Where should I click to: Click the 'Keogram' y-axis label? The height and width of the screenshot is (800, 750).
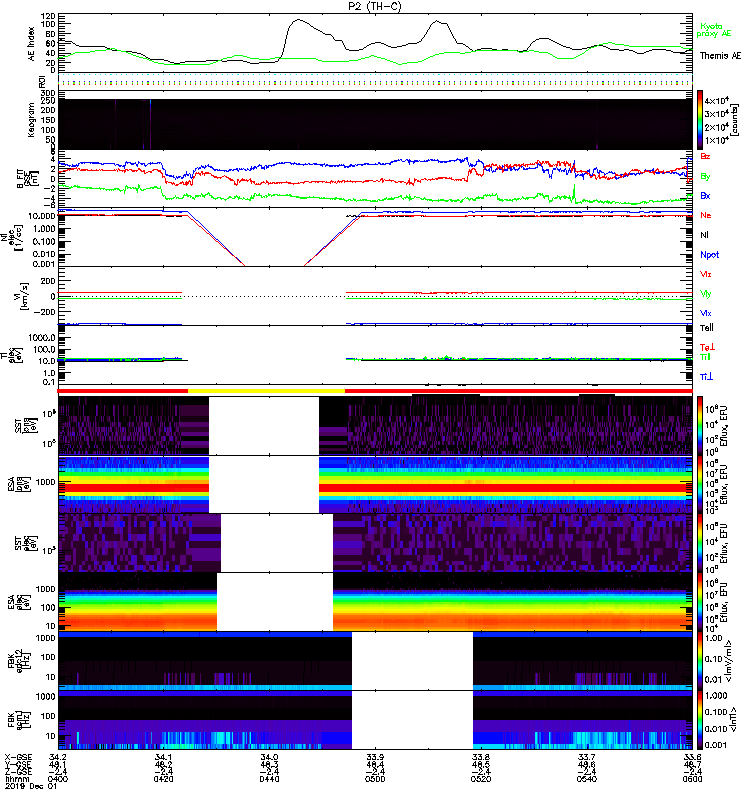click(x=32, y=120)
